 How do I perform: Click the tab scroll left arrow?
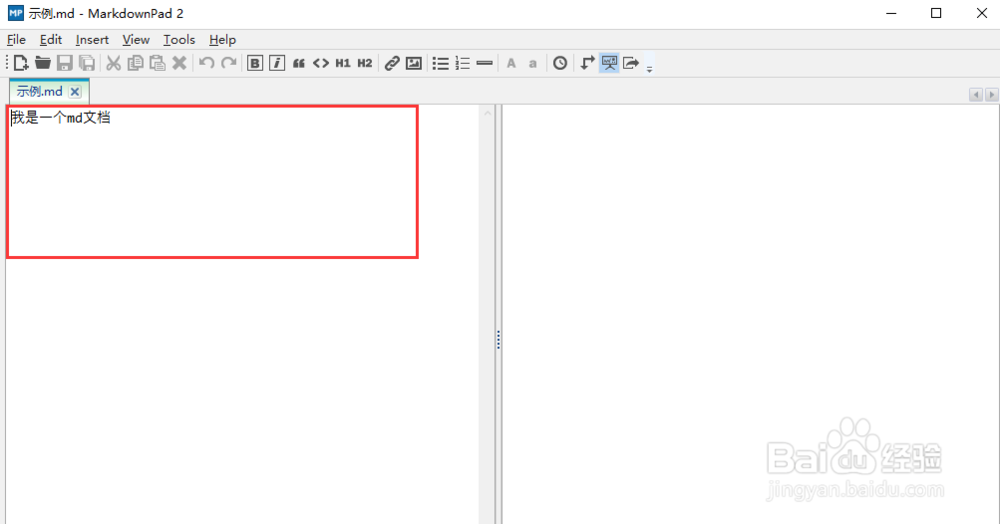976,94
